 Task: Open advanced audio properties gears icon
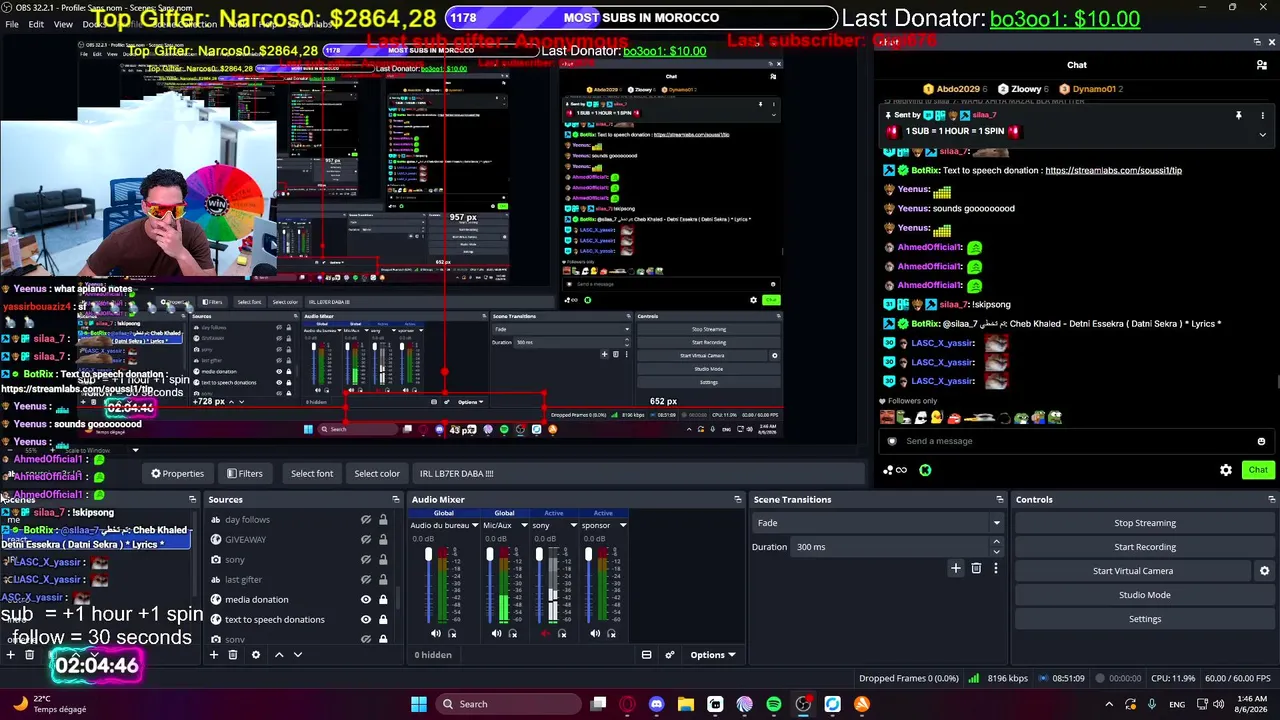pyautogui.click(x=670, y=655)
